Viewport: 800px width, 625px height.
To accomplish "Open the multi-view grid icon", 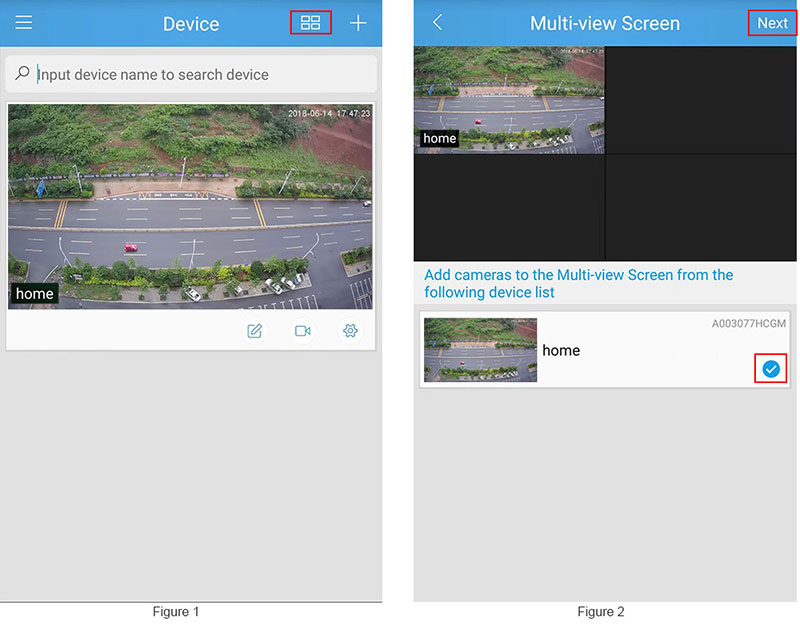I will tap(310, 22).
